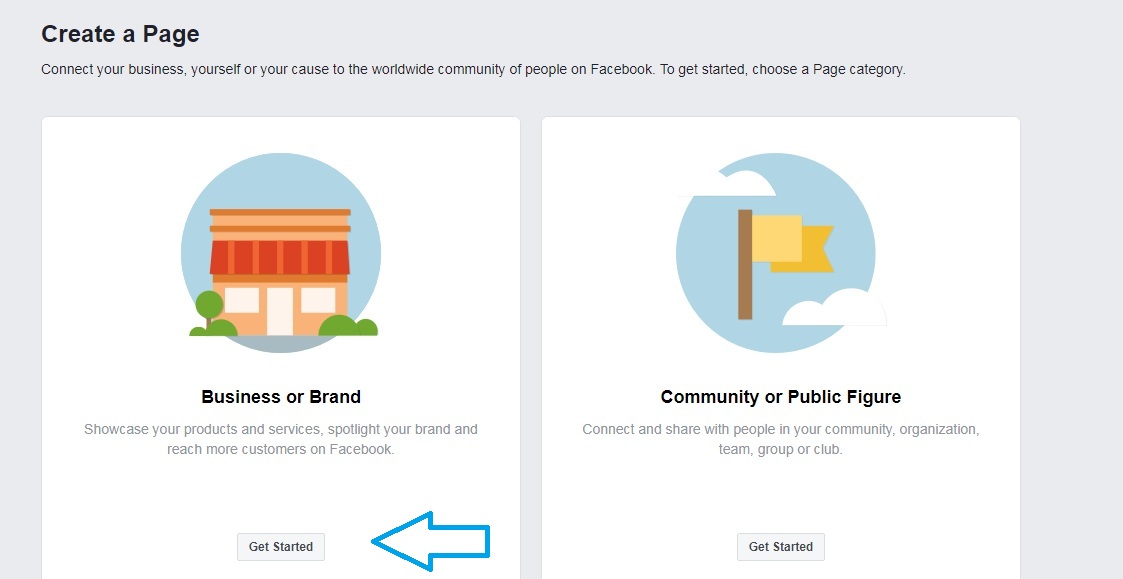Click the storefront illustration icon

pos(281,253)
